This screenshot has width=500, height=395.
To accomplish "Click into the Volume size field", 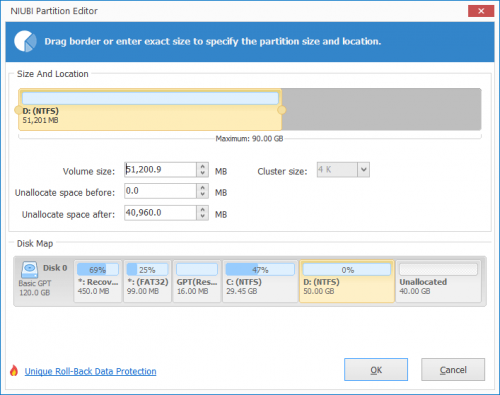I will click(x=160, y=170).
